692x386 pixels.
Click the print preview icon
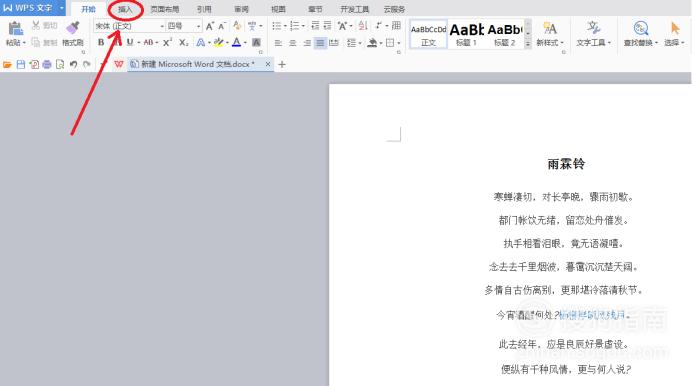(60, 64)
